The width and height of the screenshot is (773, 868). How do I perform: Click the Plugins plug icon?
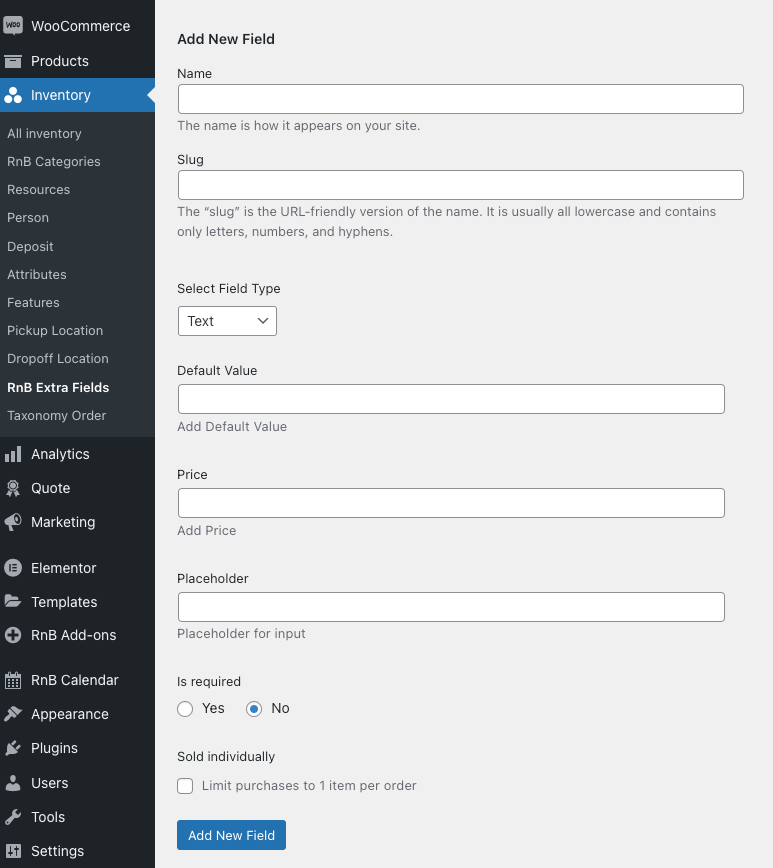click(13, 748)
